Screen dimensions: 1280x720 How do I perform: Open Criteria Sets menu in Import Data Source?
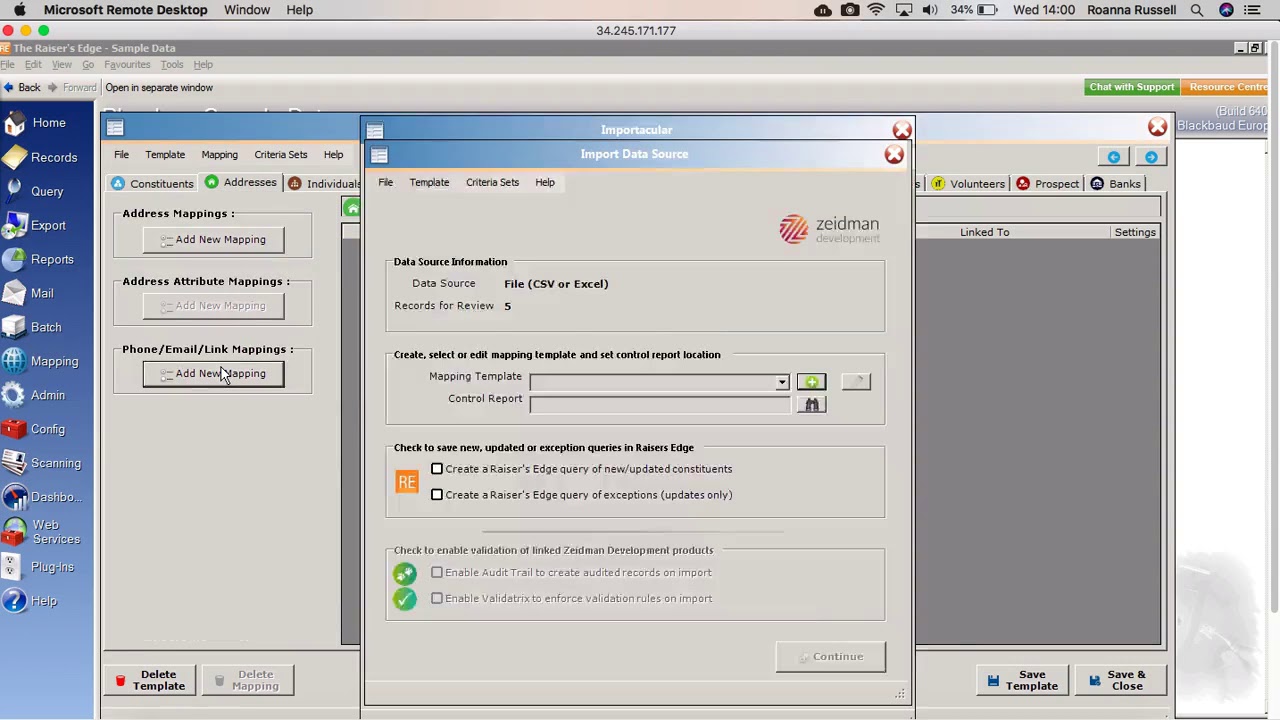tap(492, 182)
